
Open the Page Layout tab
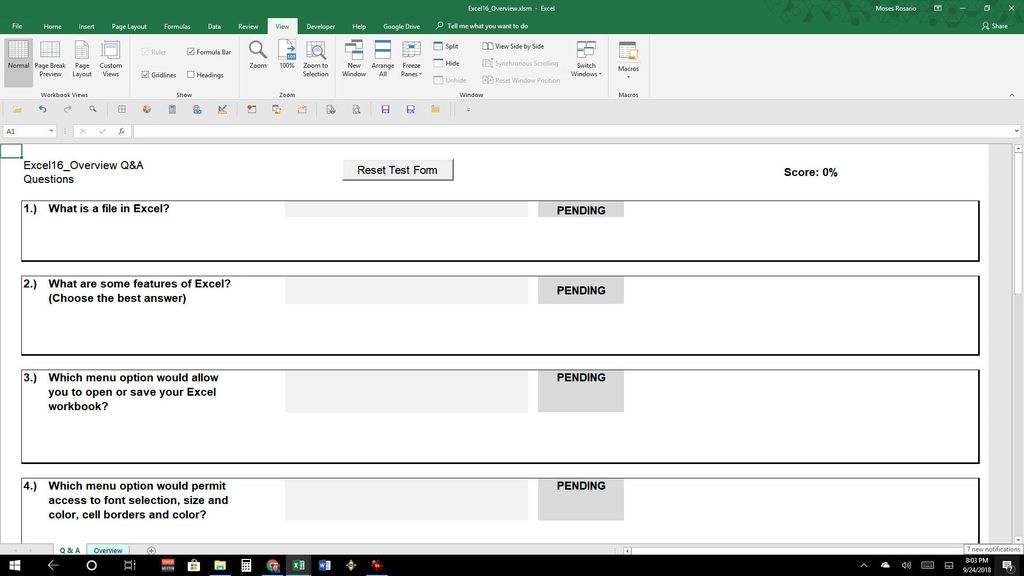click(129, 26)
